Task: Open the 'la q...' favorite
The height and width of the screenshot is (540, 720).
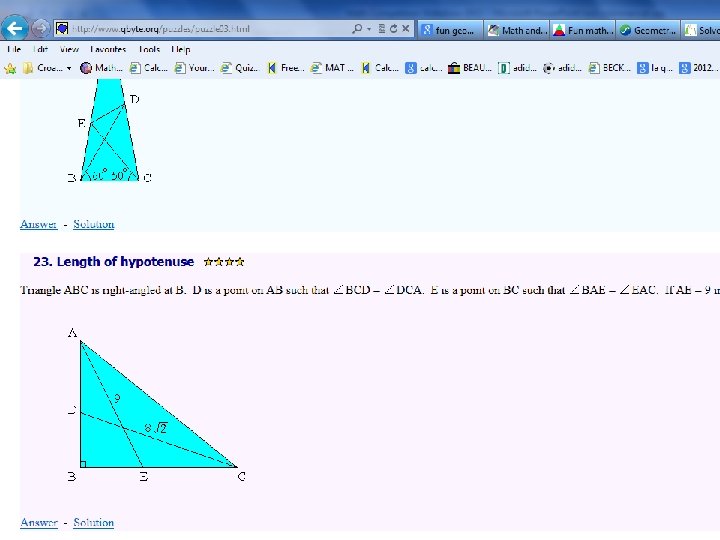Action: [x=655, y=68]
